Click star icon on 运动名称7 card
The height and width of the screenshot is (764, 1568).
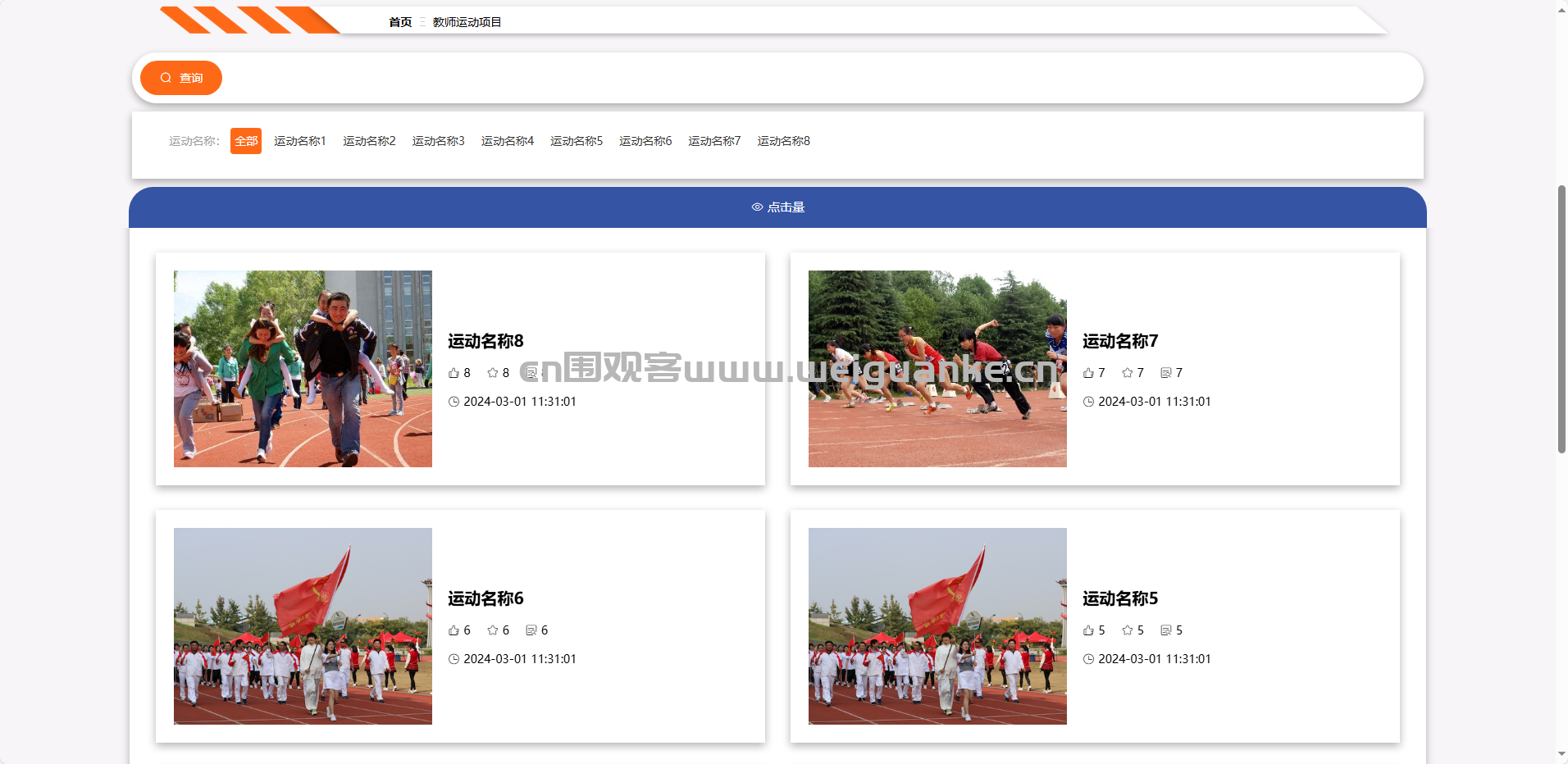pos(1127,373)
